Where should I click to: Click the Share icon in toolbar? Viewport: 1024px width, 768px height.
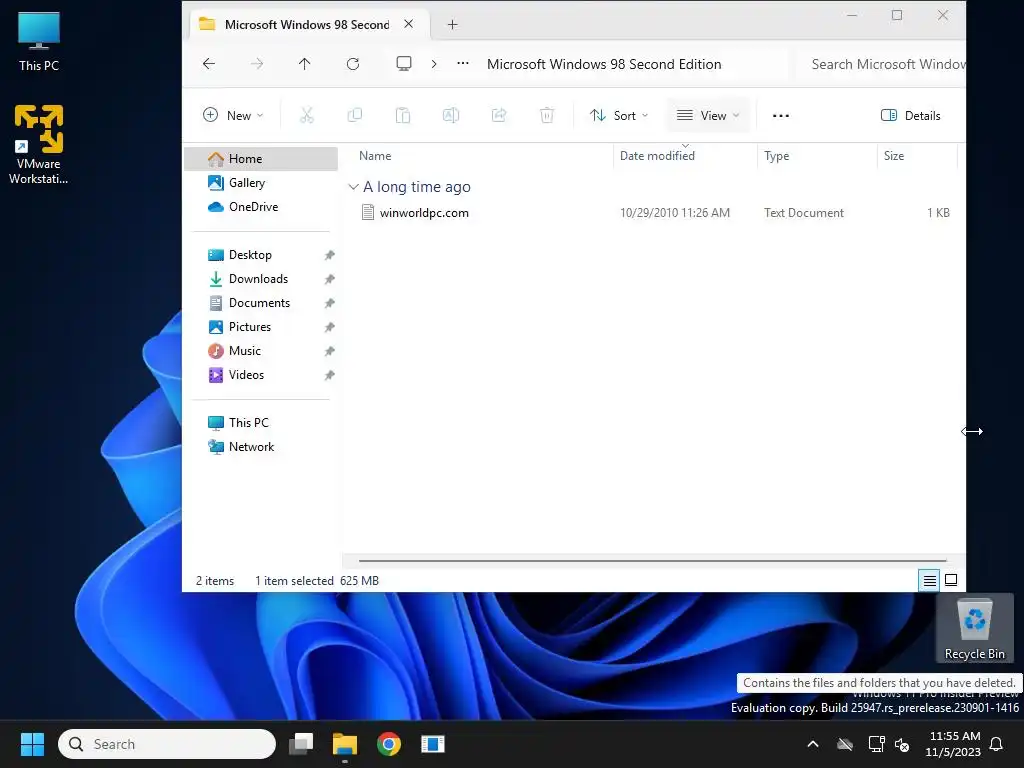(x=499, y=116)
